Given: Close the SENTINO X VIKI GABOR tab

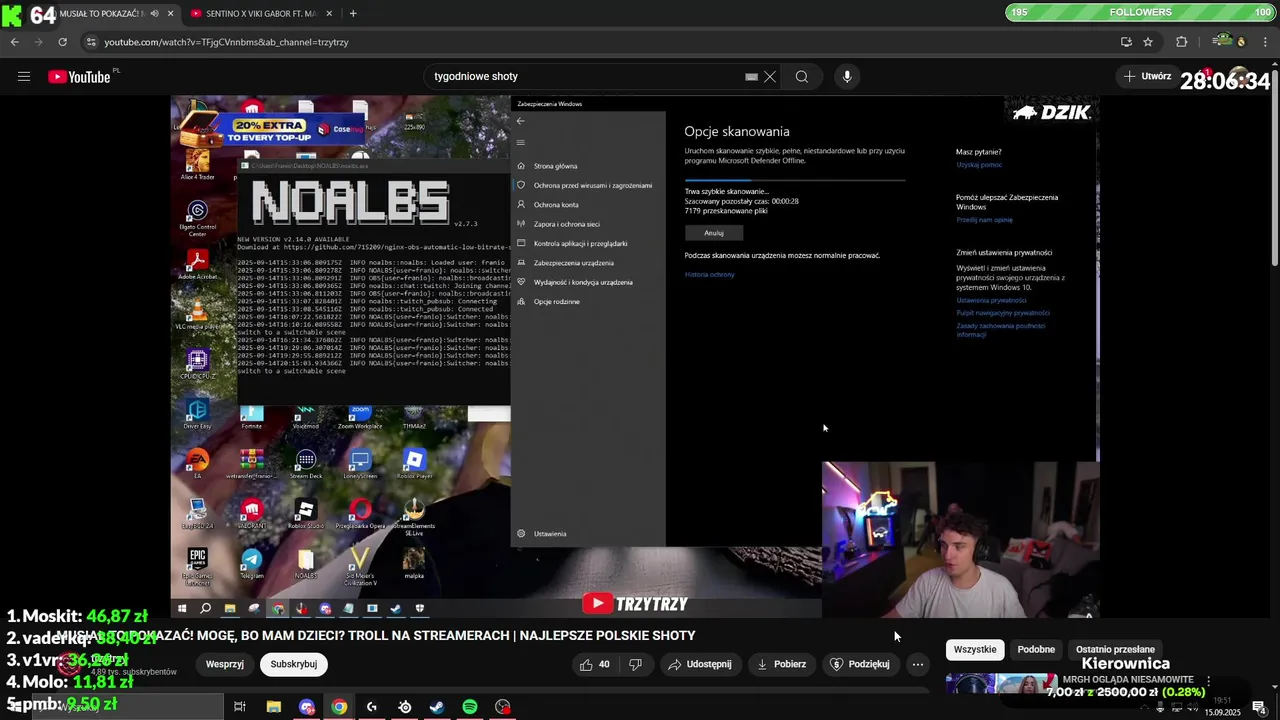Looking at the screenshot, I should (x=328, y=14).
